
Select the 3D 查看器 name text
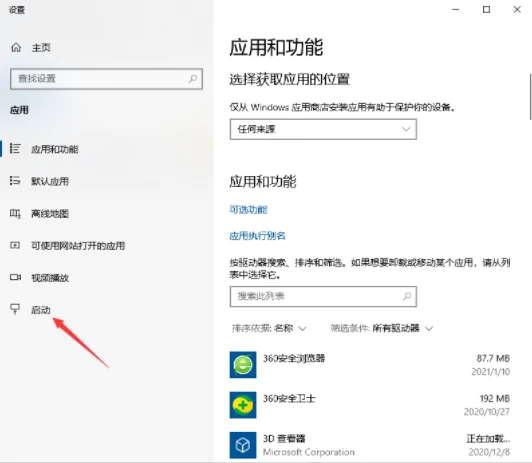point(284,438)
